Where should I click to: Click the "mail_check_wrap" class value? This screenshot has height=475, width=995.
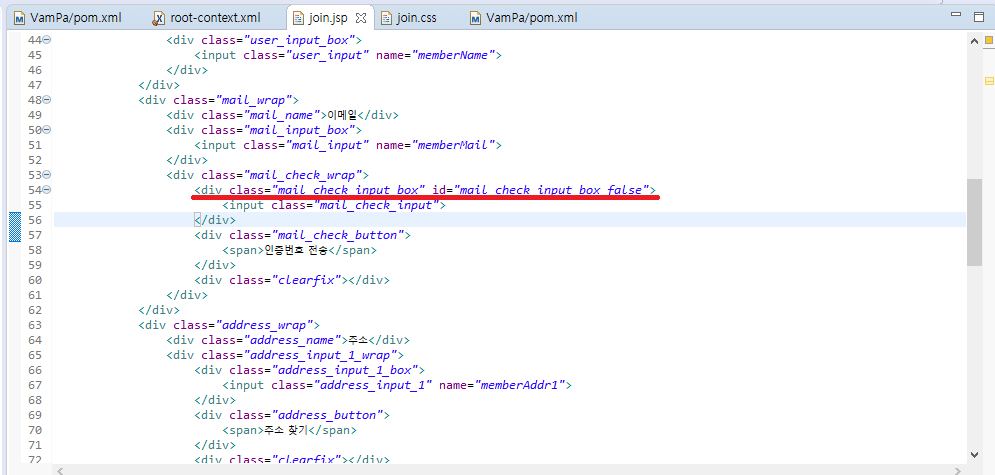[x=302, y=175]
